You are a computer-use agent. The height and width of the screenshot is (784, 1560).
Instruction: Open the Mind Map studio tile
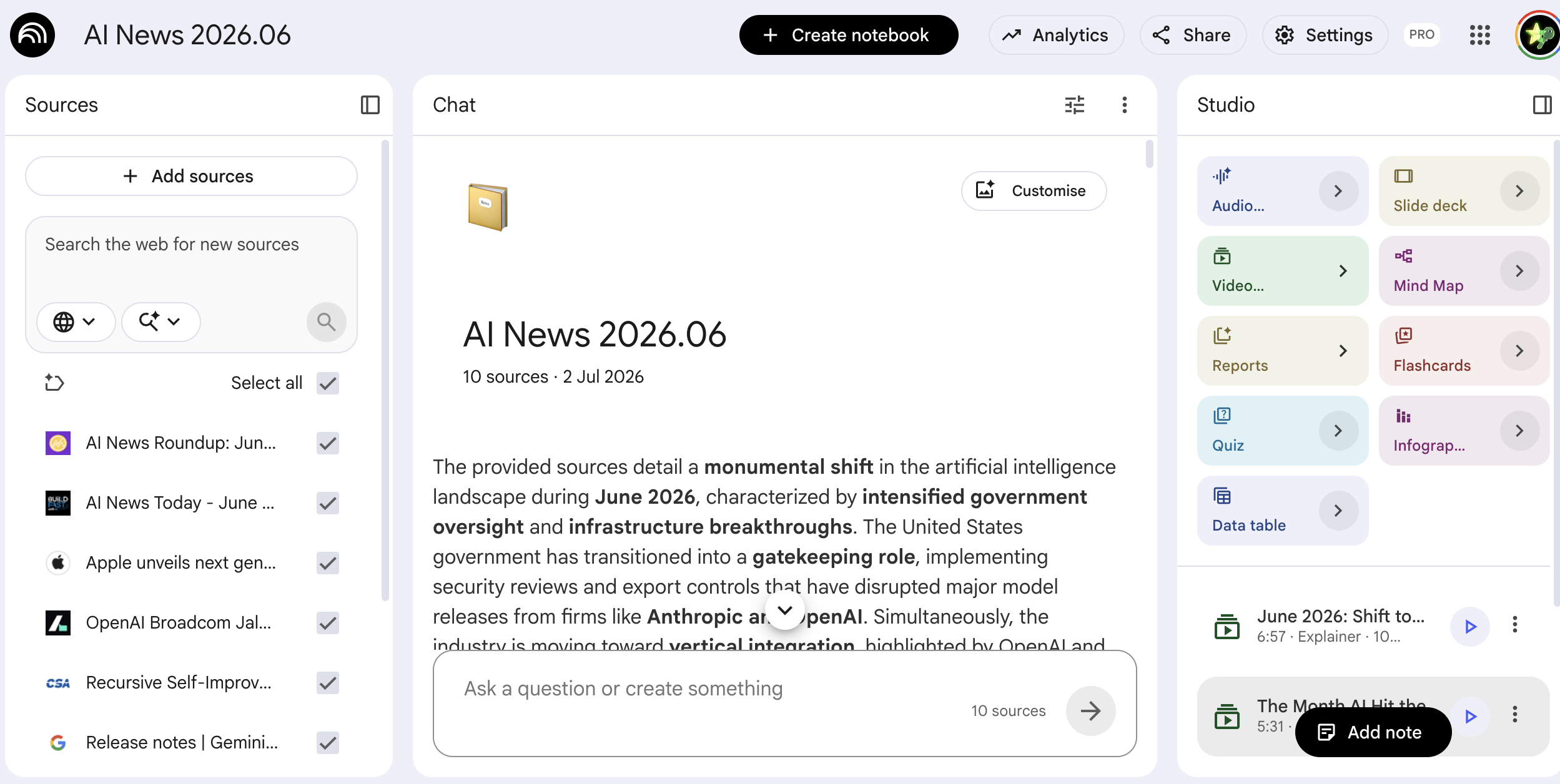[1463, 271]
